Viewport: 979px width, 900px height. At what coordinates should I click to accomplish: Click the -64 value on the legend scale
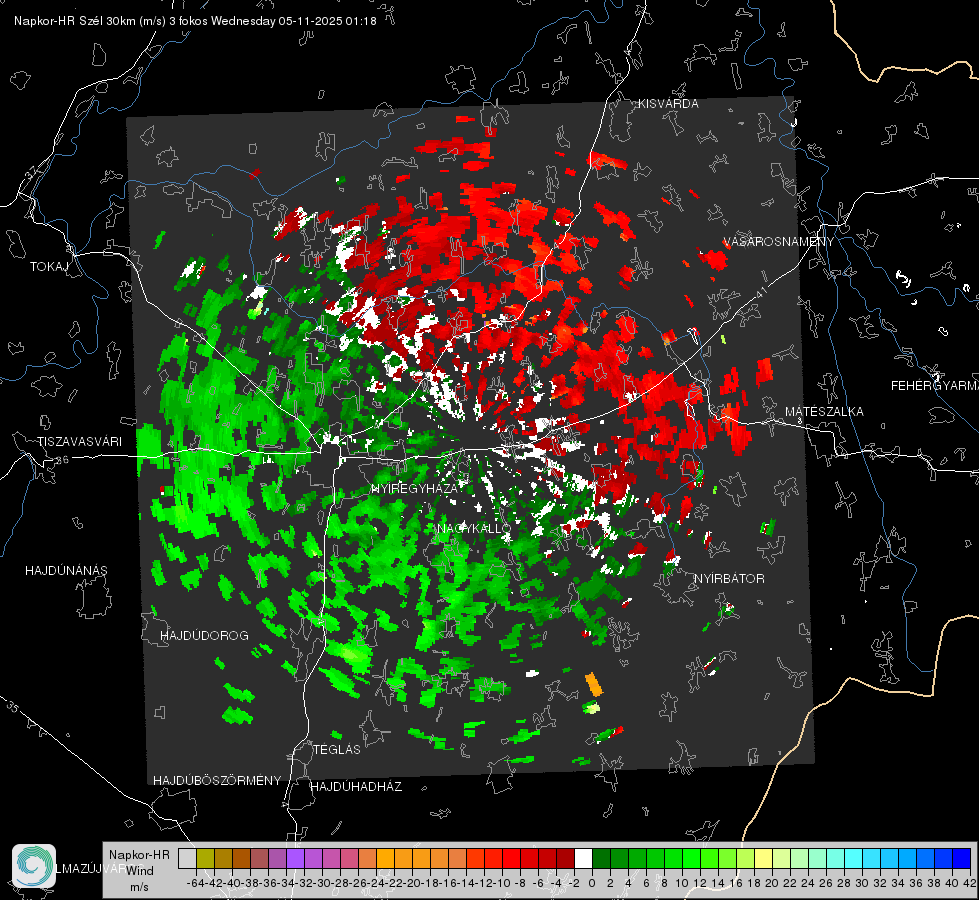[196, 883]
